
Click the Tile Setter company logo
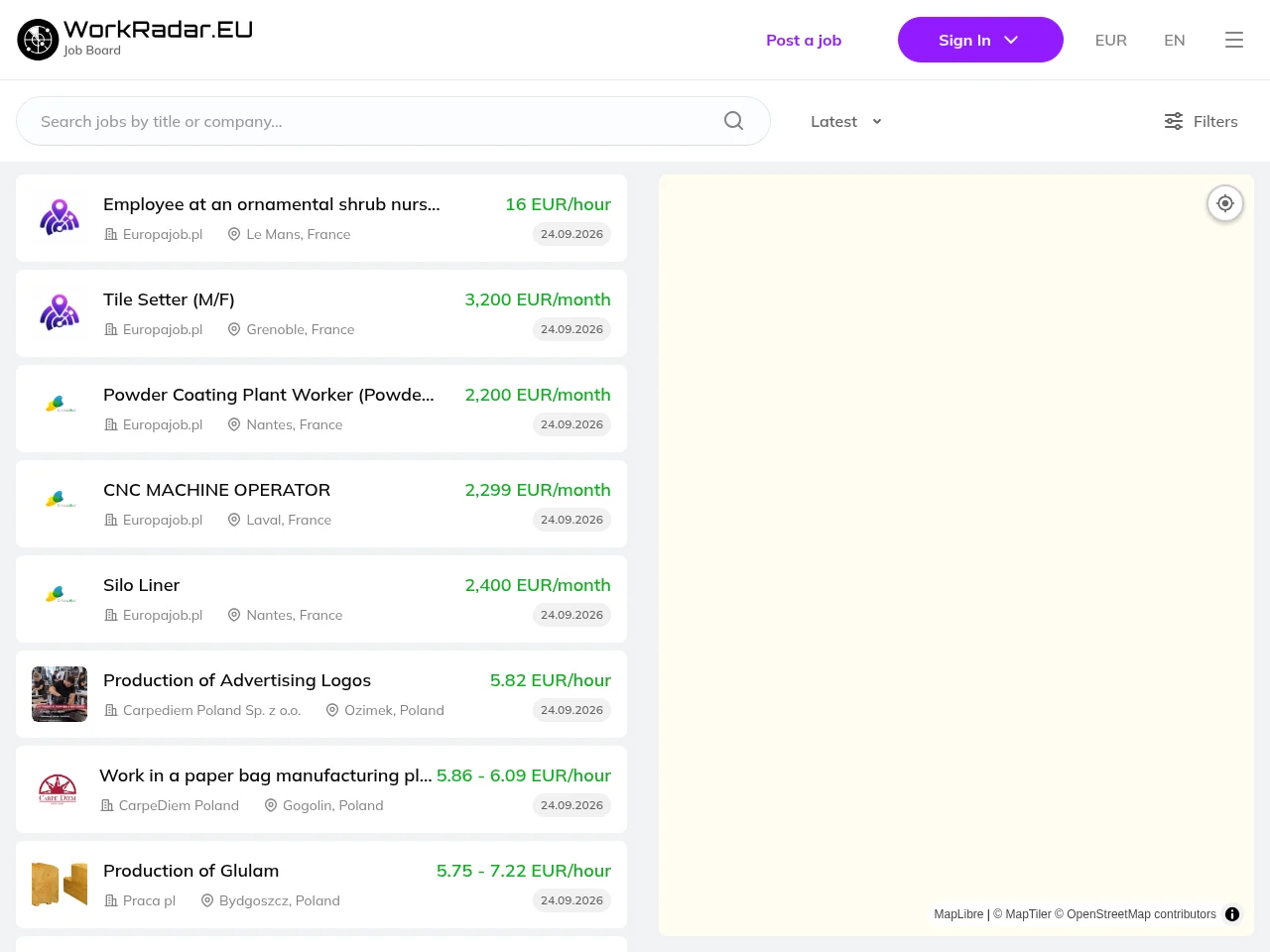(60, 312)
